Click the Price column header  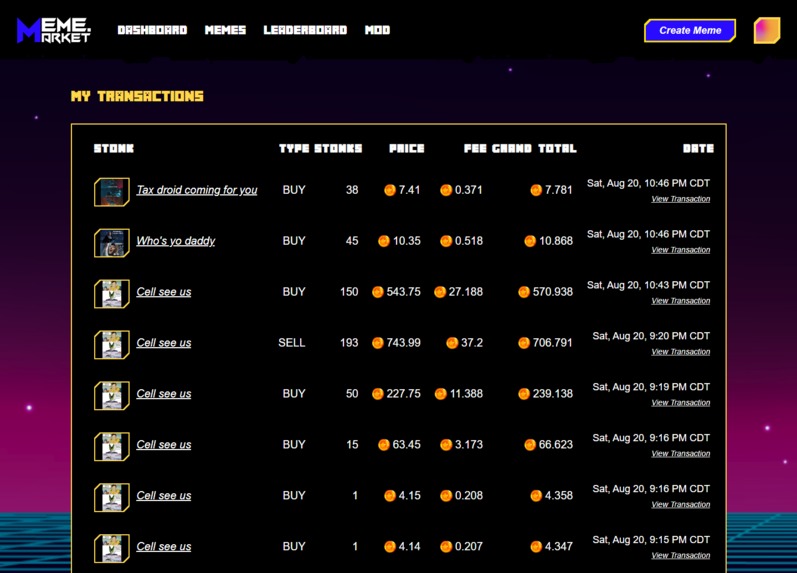coord(407,148)
